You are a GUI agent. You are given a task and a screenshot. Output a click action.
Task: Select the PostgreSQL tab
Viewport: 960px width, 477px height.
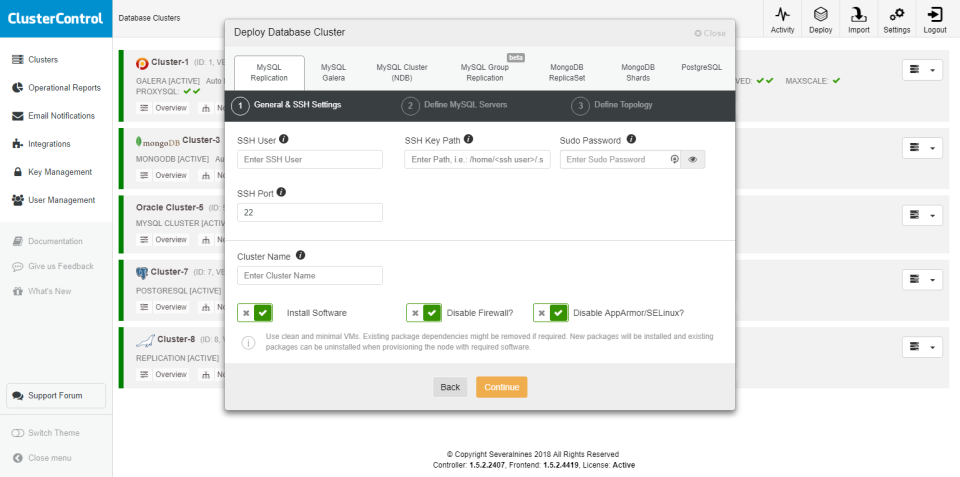click(x=702, y=67)
